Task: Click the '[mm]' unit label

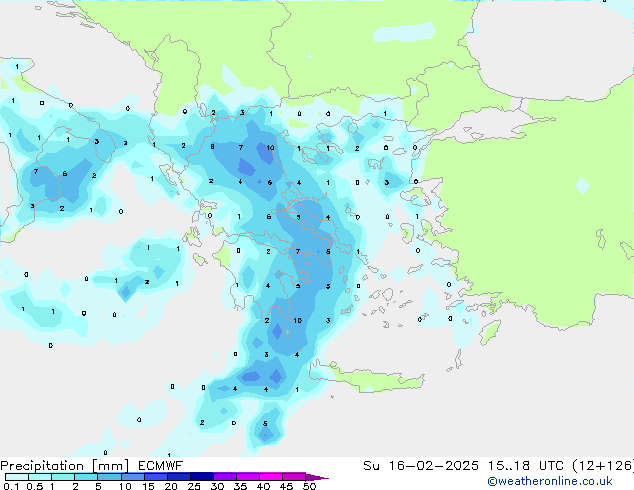Action: pyautogui.click(x=110, y=466)
